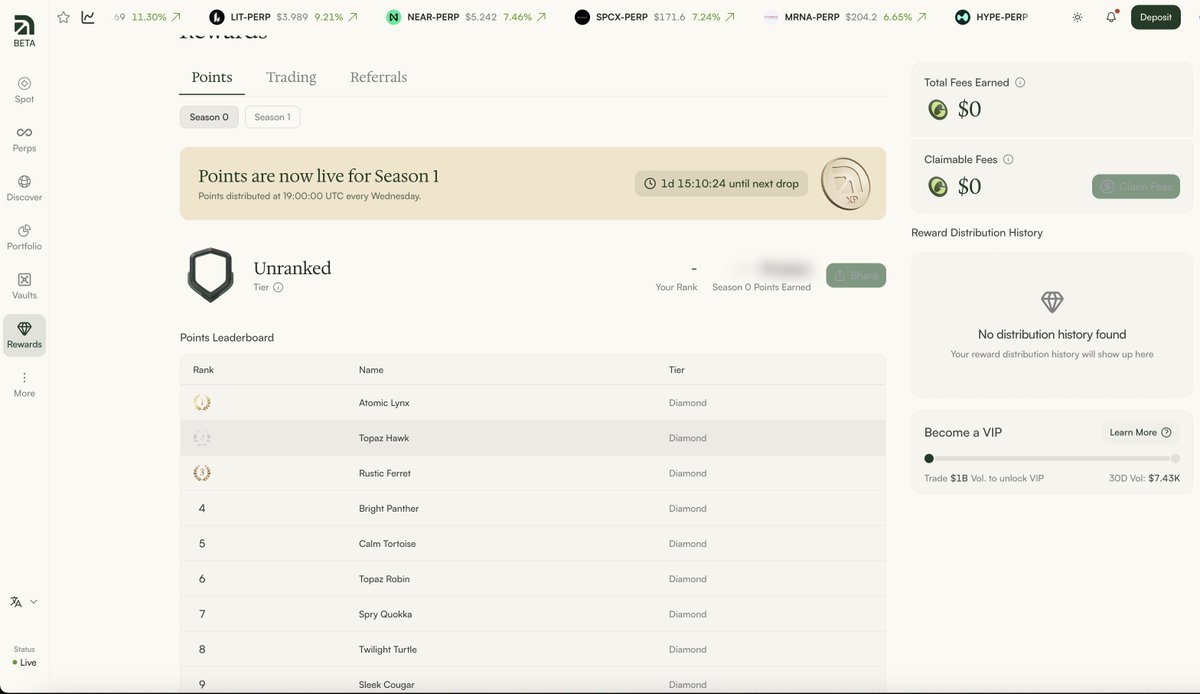Switch to the Points tab

212,77
